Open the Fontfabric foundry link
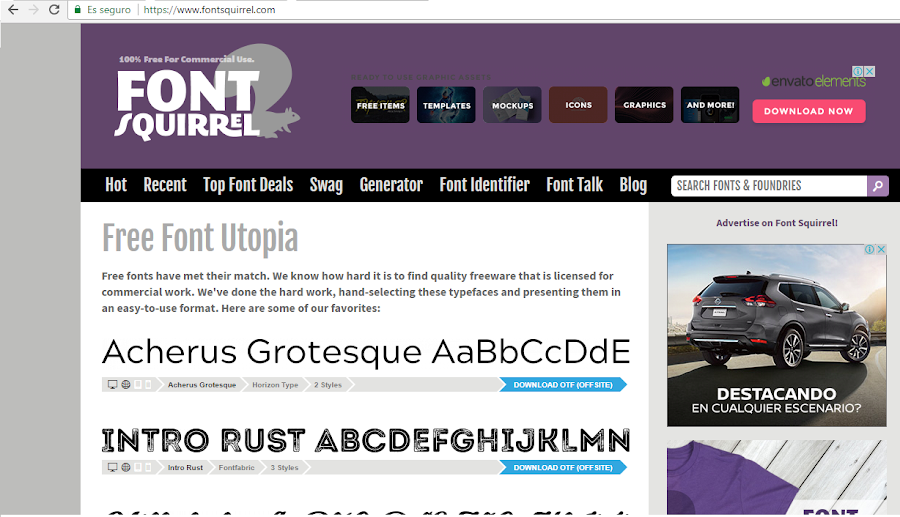This screenshot has width=900, height=517. [x=236, y=468]
